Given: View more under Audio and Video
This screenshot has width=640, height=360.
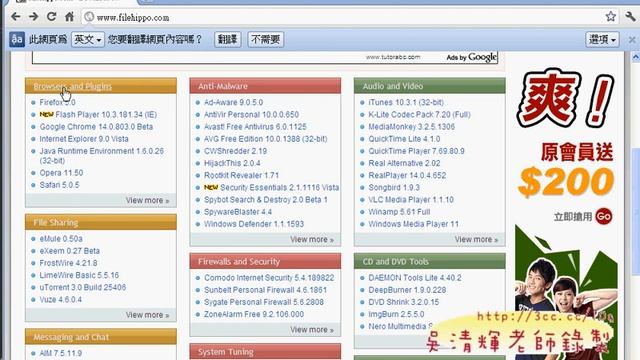Looking at the screenshot, I should [x=476, y=239].
